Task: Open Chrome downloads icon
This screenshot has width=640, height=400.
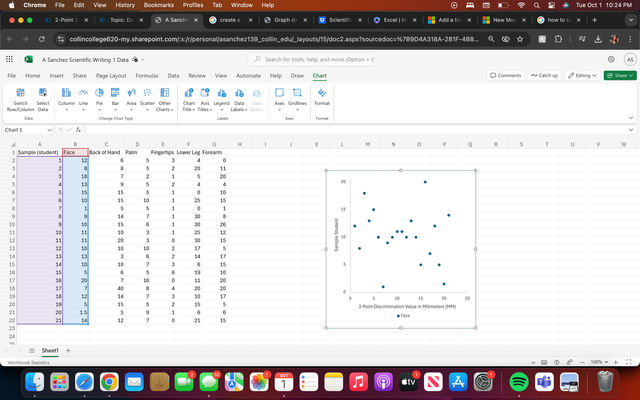Action: pos(598,39)
